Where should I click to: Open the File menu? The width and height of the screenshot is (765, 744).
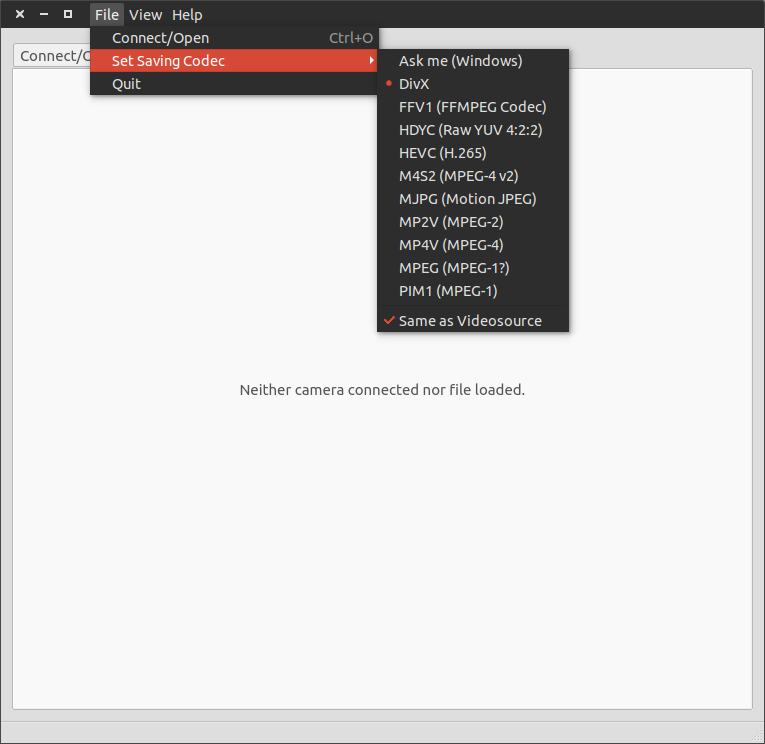click(x=107, y=15)
